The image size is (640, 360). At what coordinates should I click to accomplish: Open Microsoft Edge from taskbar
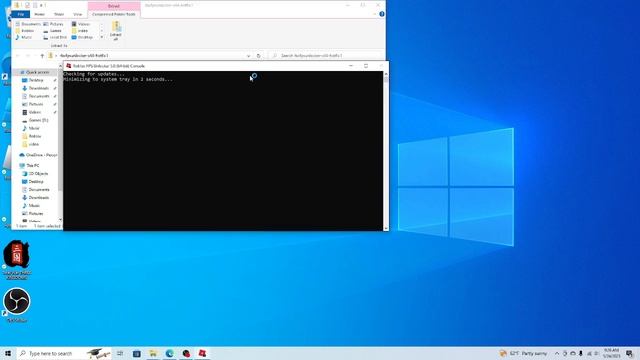[169, 353]
